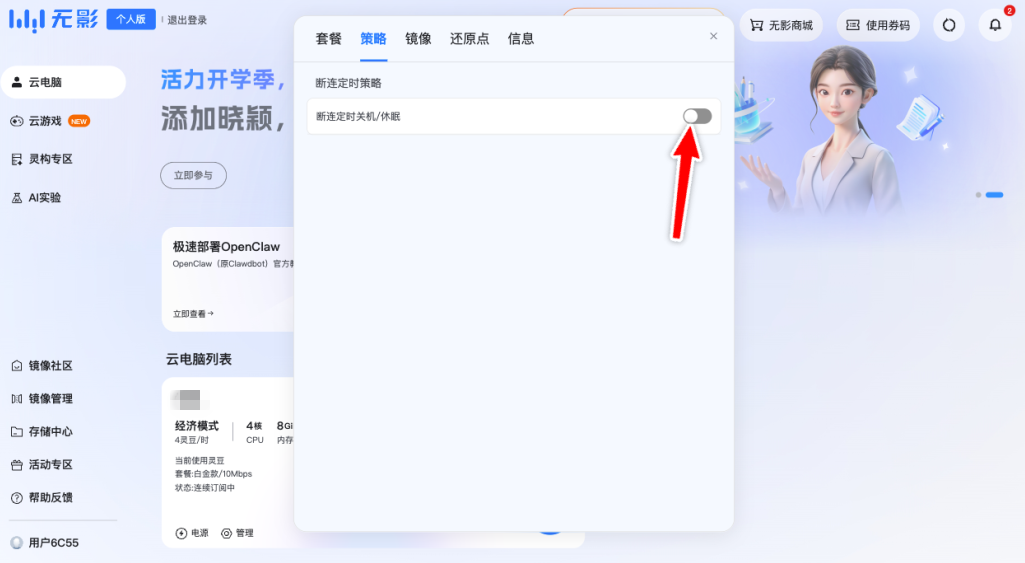Viewport: 1025px width, 563px height.
Task: Click the 帮助反馈 question mark icon
Action: coord(17,498)
